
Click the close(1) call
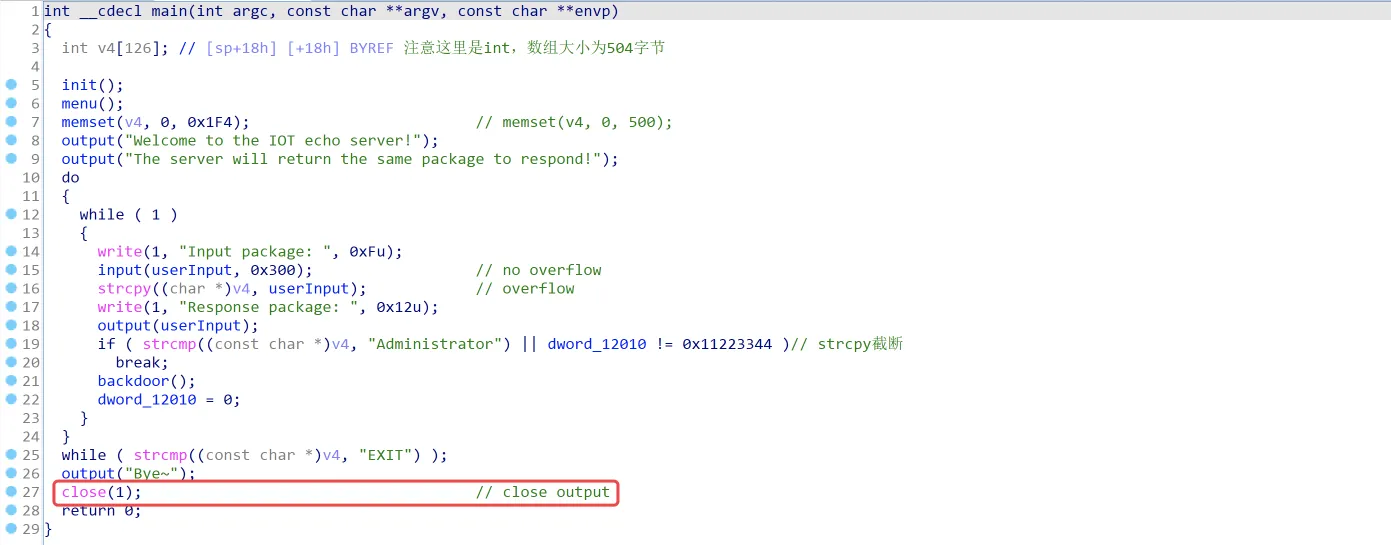[102, 492]
